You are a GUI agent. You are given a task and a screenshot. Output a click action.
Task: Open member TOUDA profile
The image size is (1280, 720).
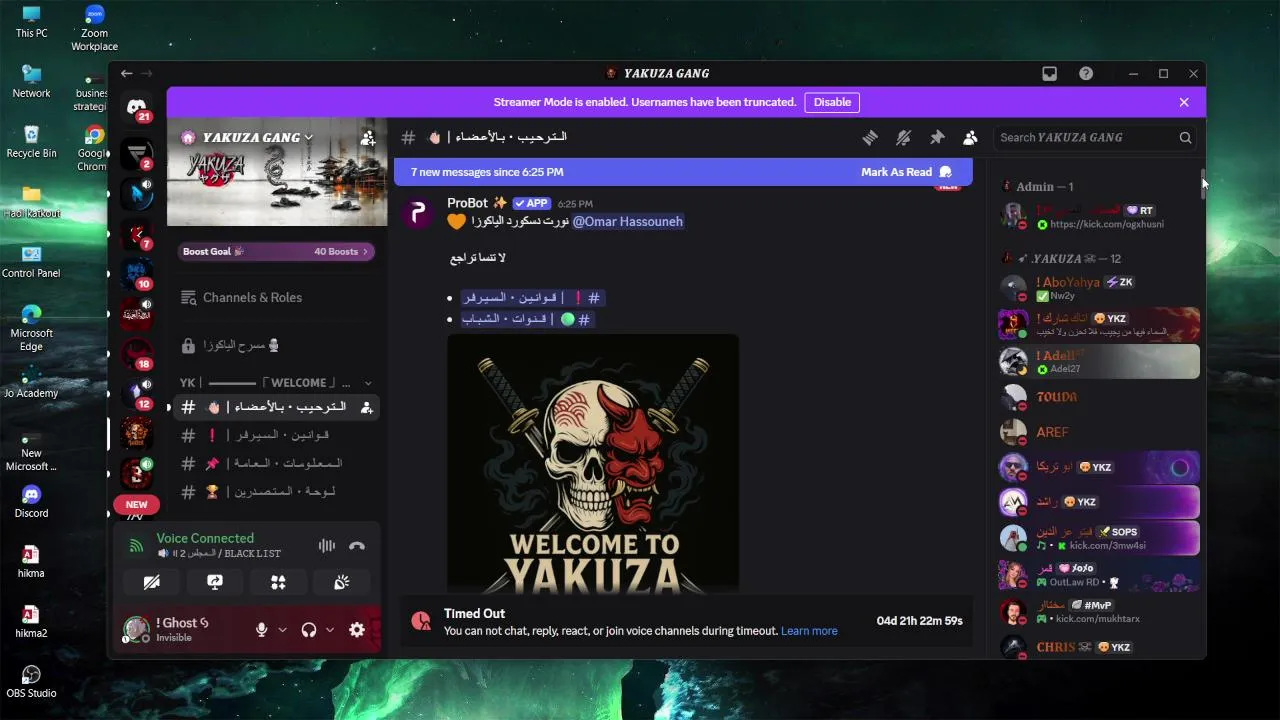click(1099, 397)
